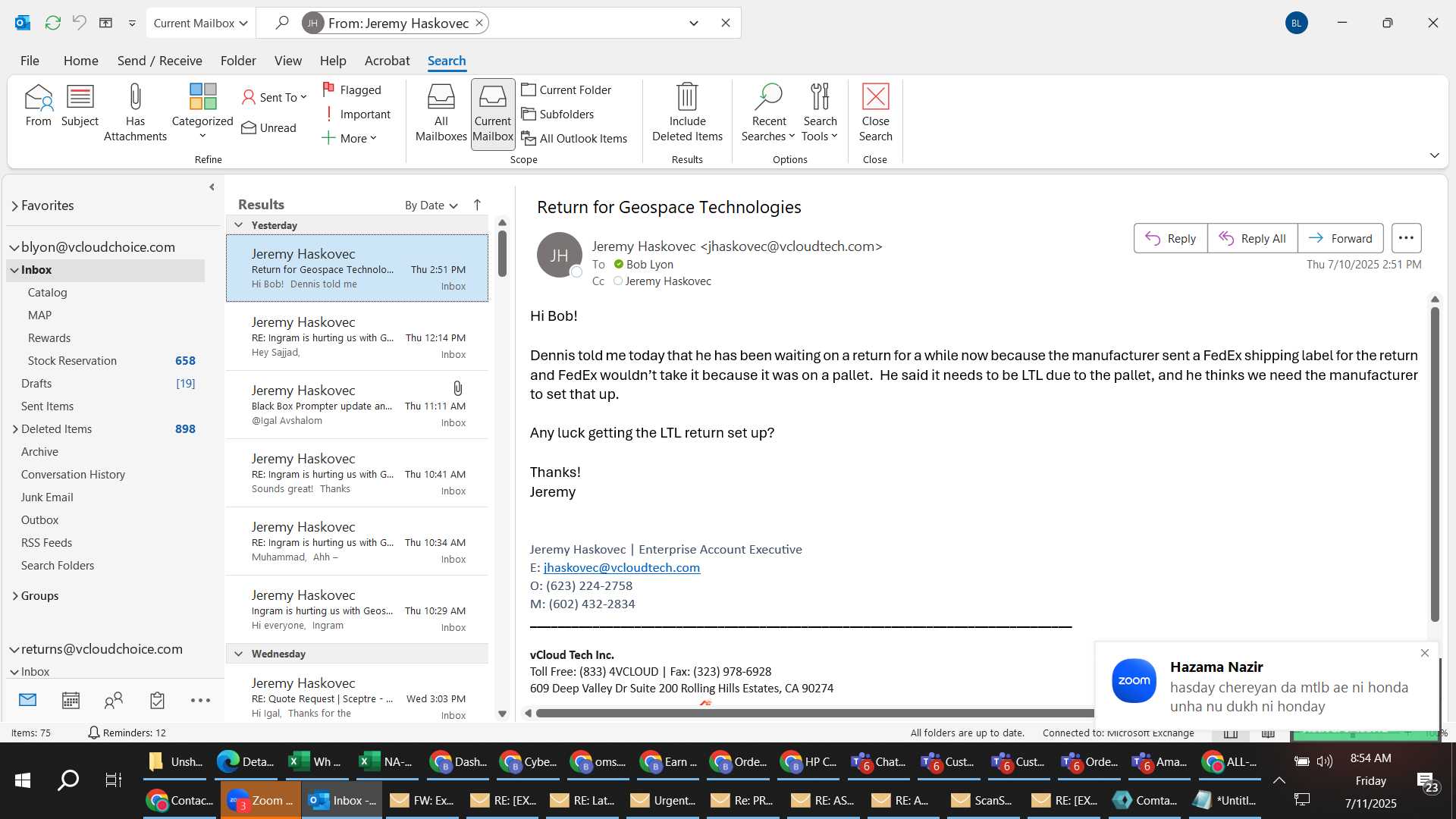Dismiss the Zoom notification from Hazama Nazir
This screenshot has height=819, width=1456.
click(x=1424, y=653)
